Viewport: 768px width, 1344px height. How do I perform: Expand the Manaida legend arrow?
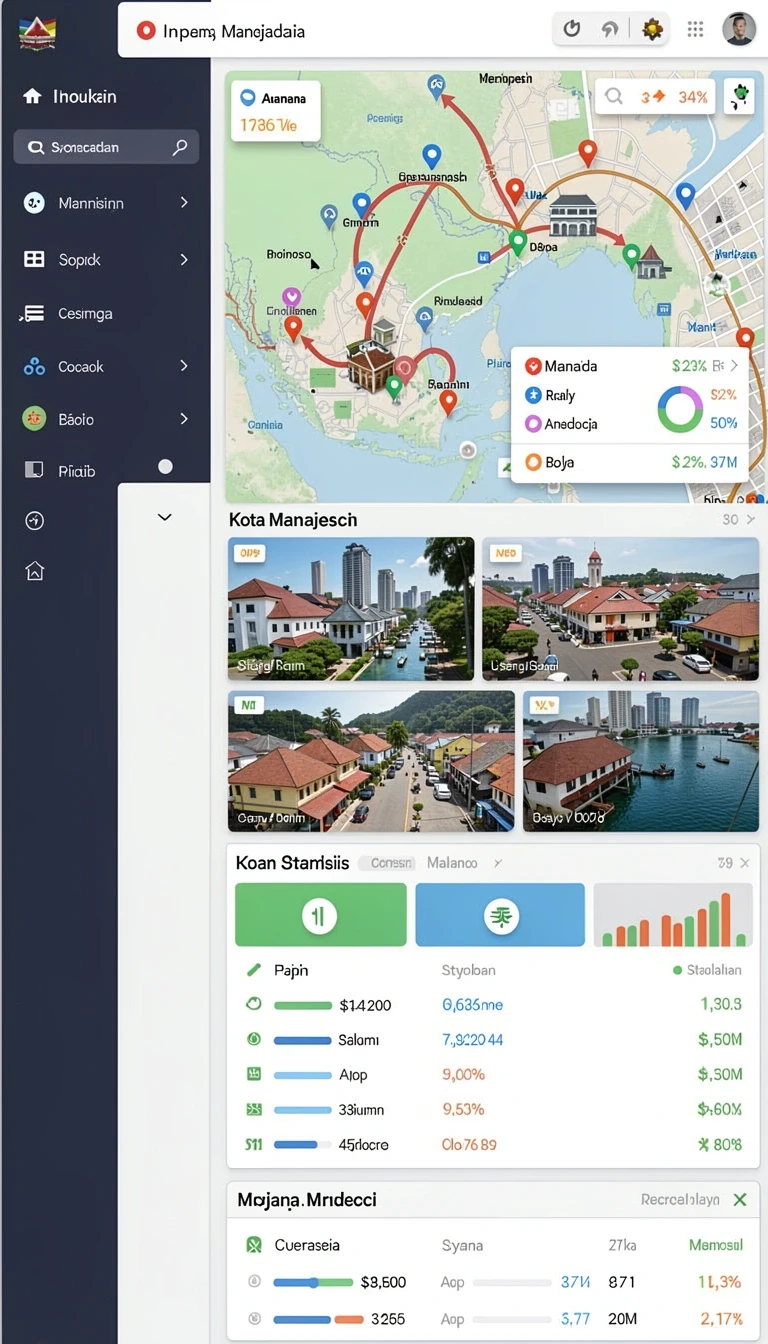pyautogui.click(x=735, y=366)
